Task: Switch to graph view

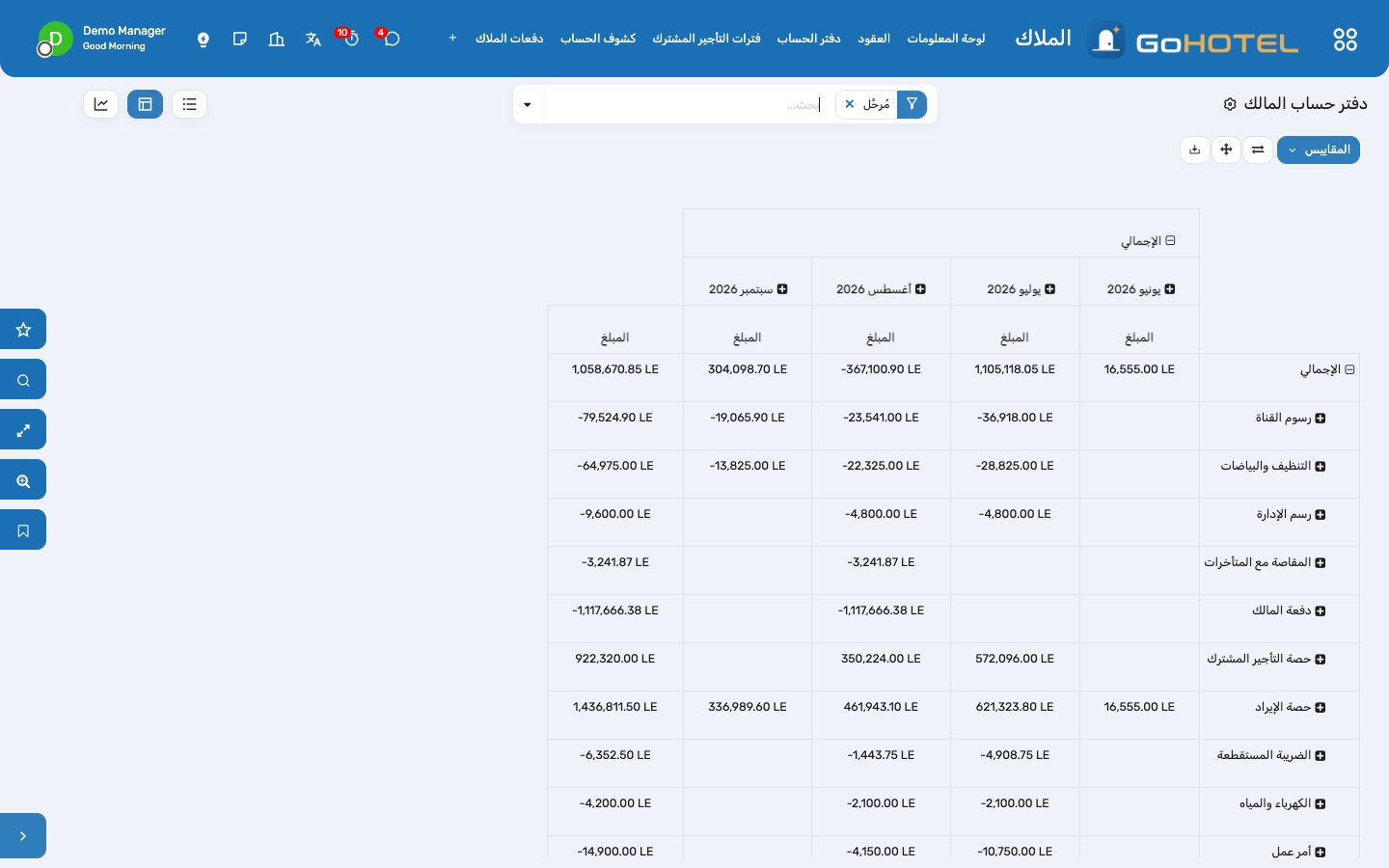Action: pos(101,104)
